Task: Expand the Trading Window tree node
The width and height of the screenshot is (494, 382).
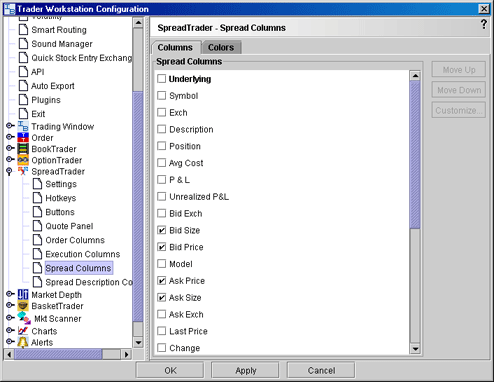Action: [10, 126]
